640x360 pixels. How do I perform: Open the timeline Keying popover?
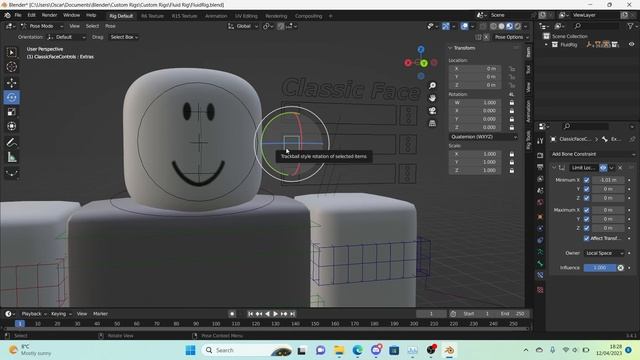click(61, 314)
